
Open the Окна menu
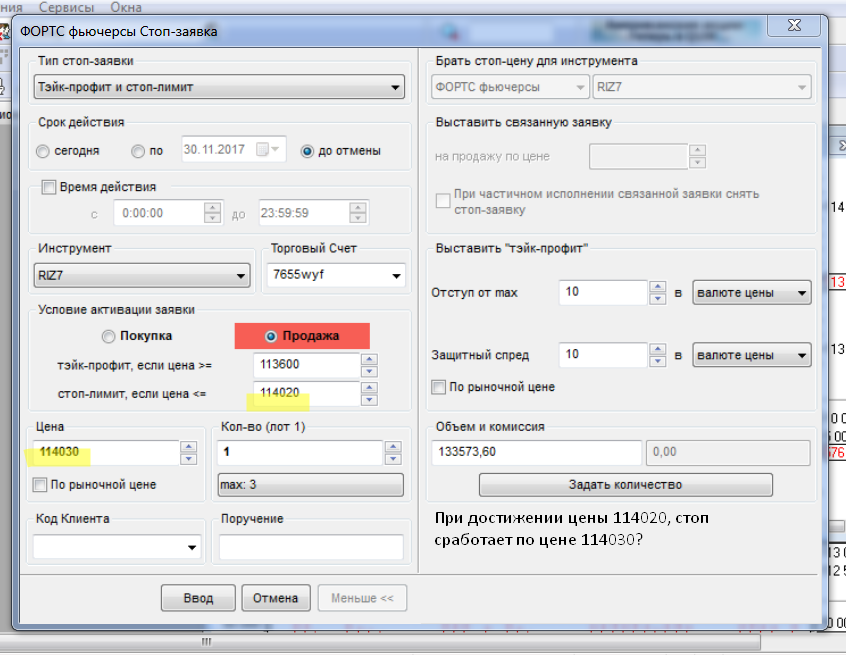[x=126, y=8]
